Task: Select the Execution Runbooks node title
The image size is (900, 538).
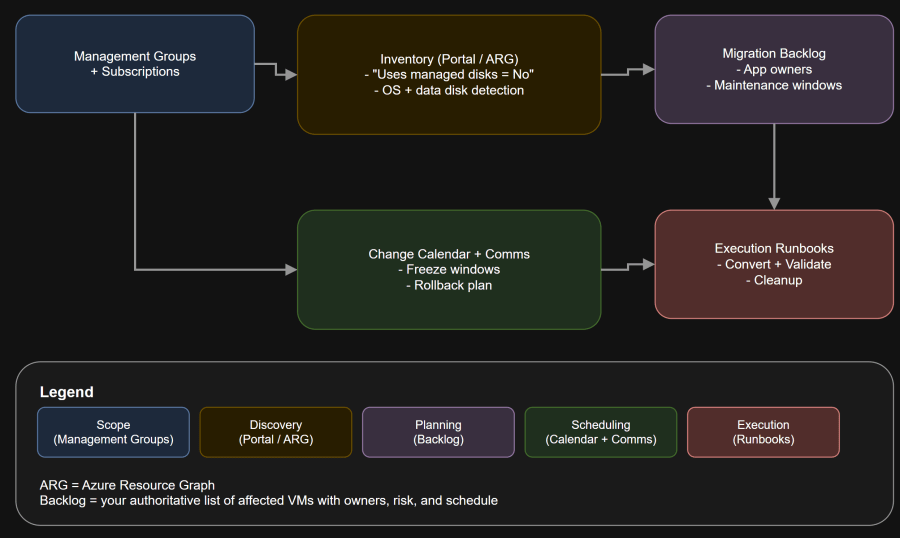Action: (773, 248)
